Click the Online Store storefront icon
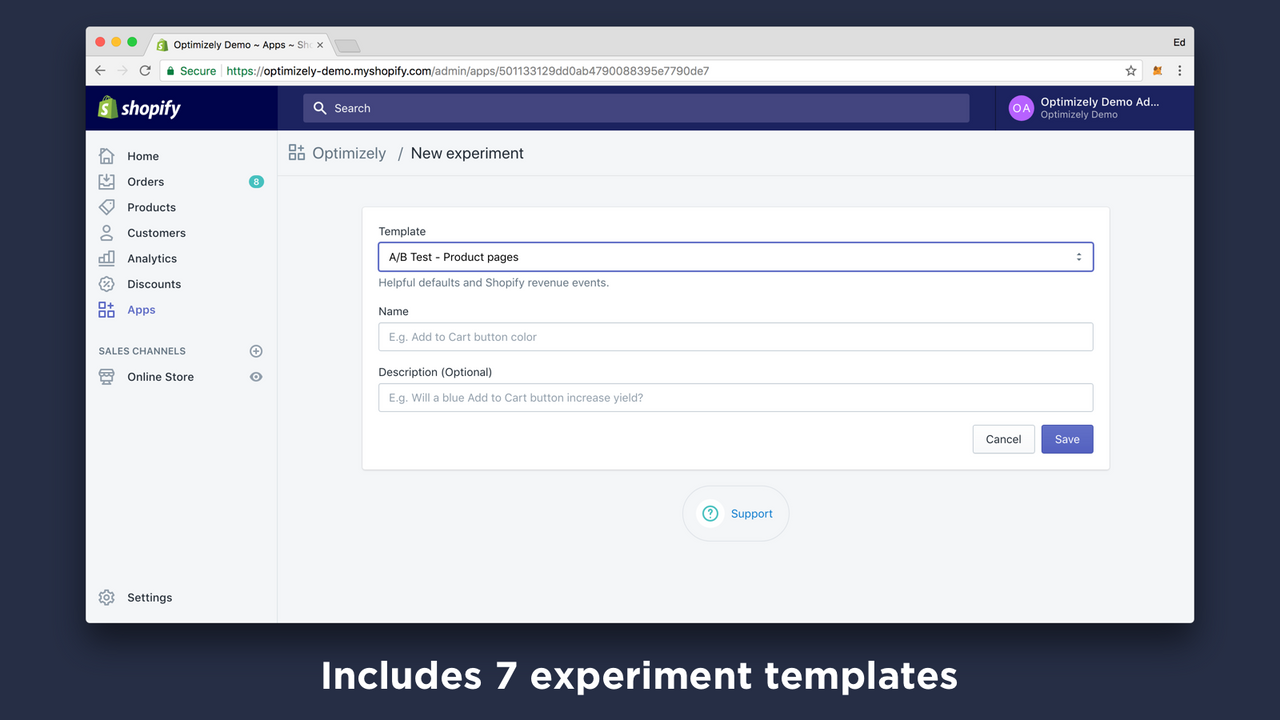The height and width of the screenshot is (720, 1280). click(106, 376)
